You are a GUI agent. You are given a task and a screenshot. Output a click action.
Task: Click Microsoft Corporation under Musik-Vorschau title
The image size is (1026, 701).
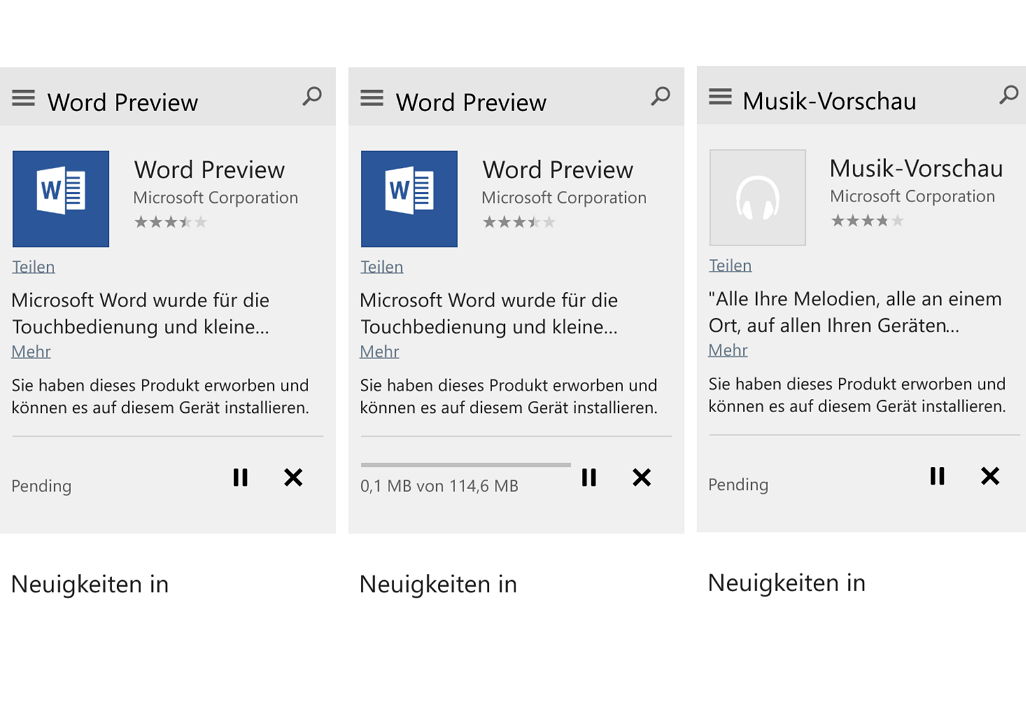tap(912, 196)
